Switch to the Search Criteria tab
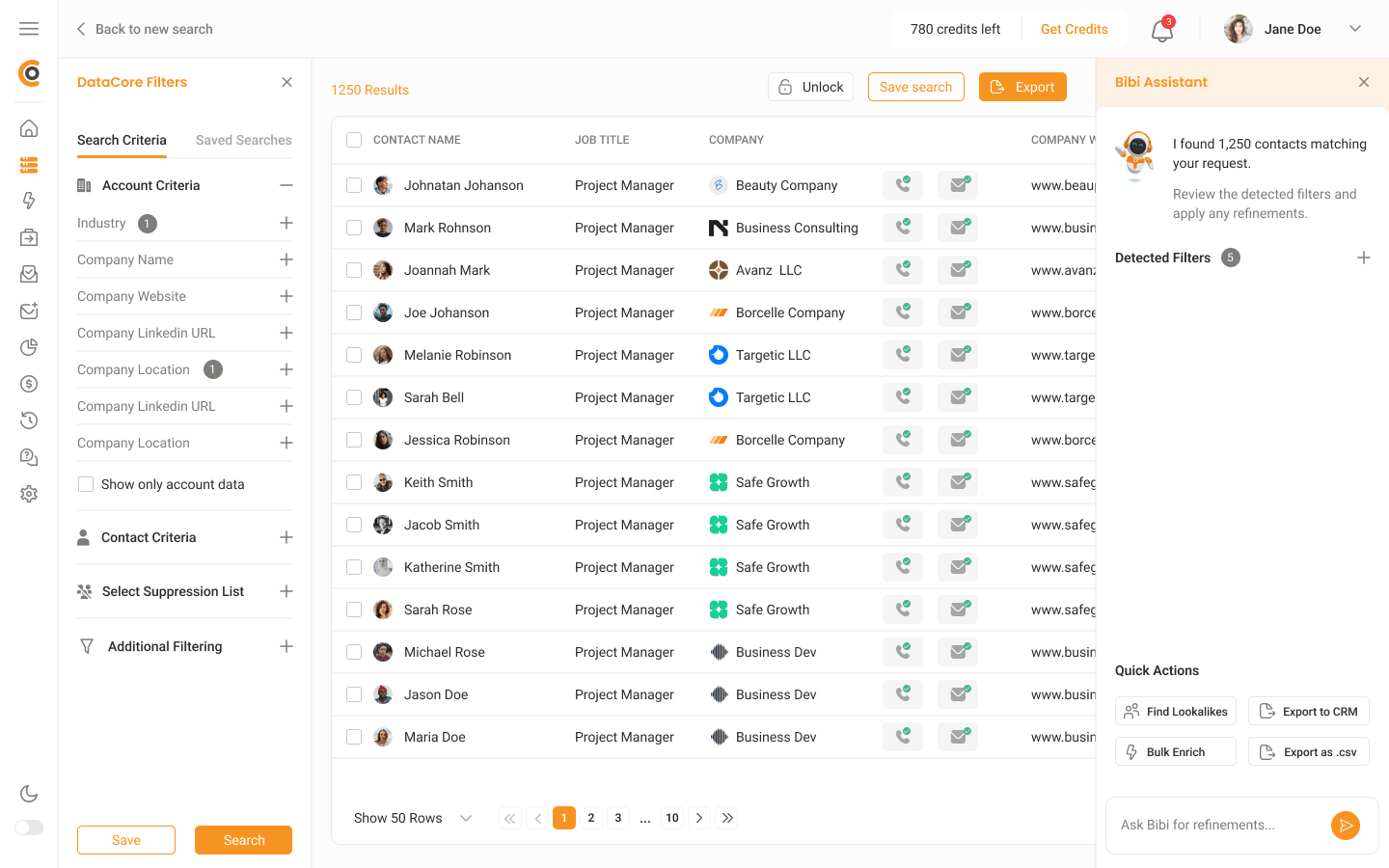The image size is (1389, 868). coord(122,141)
